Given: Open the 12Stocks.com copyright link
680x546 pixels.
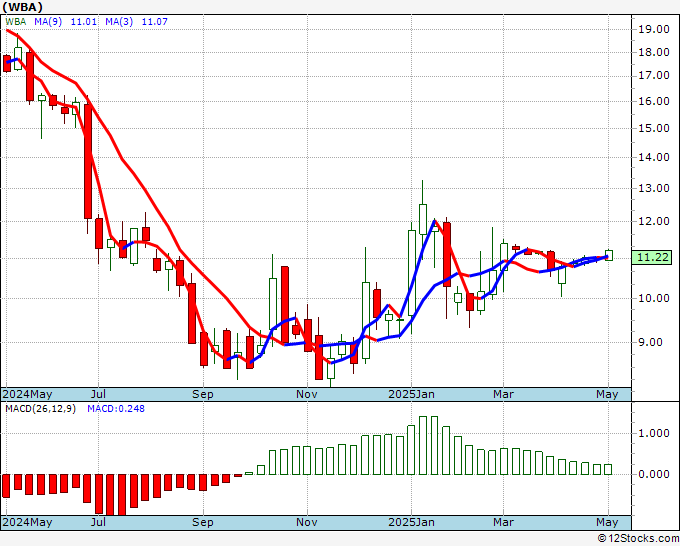Looking at the screenshot, I should 638,539.
